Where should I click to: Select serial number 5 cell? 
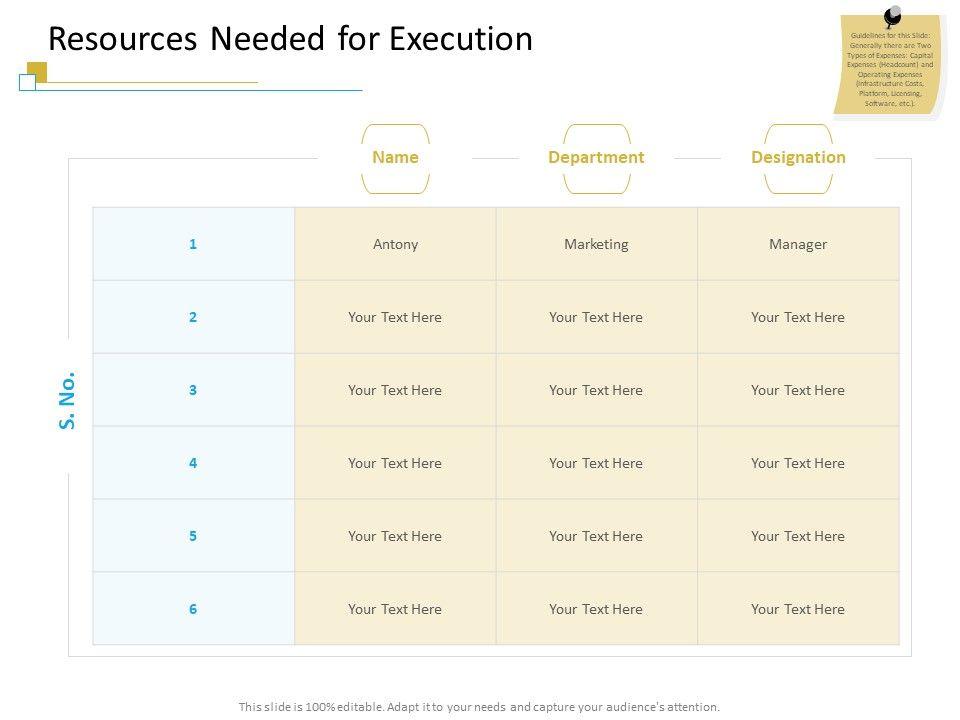coord(193,536)
